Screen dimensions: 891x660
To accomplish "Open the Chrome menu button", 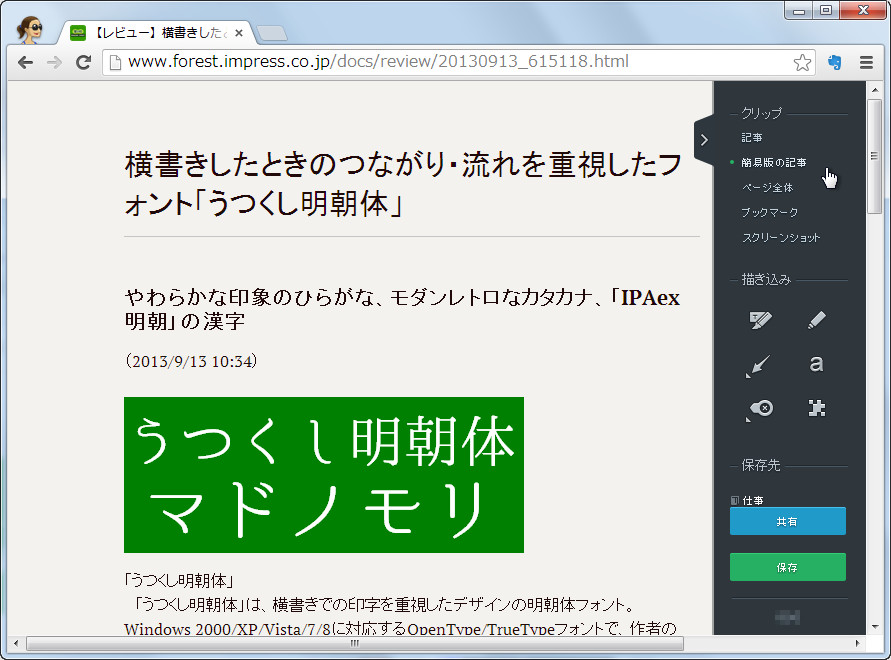I will [866, 62].
